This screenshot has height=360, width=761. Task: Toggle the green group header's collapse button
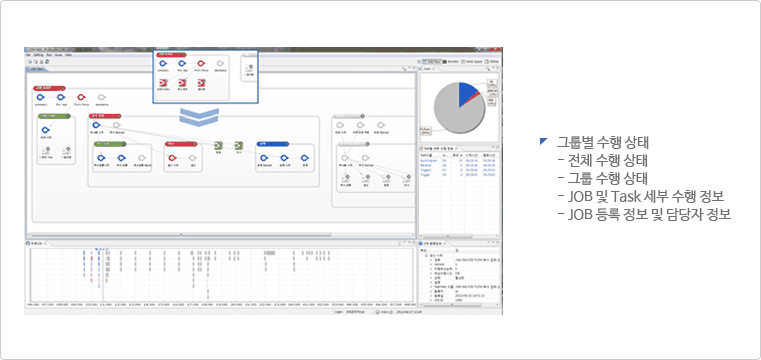coord(69,116)
